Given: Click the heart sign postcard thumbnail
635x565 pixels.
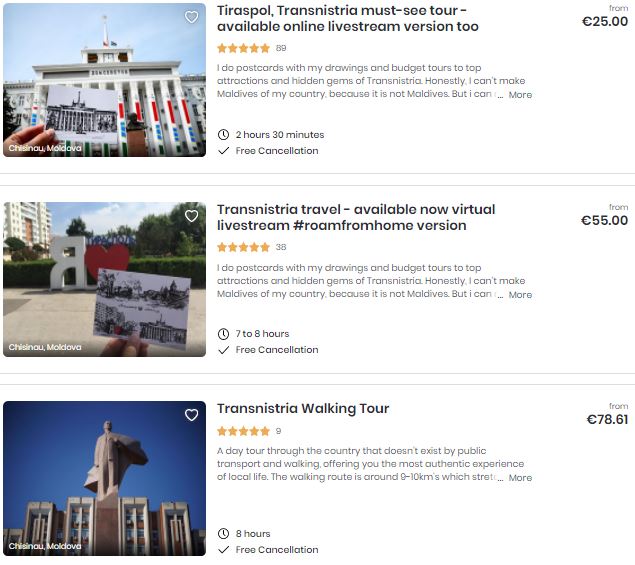Looking at the screenshot, I should [104, 279].
